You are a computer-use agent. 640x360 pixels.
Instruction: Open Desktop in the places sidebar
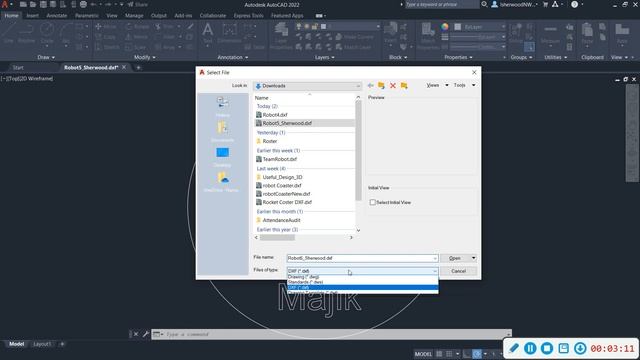(222, 157)
